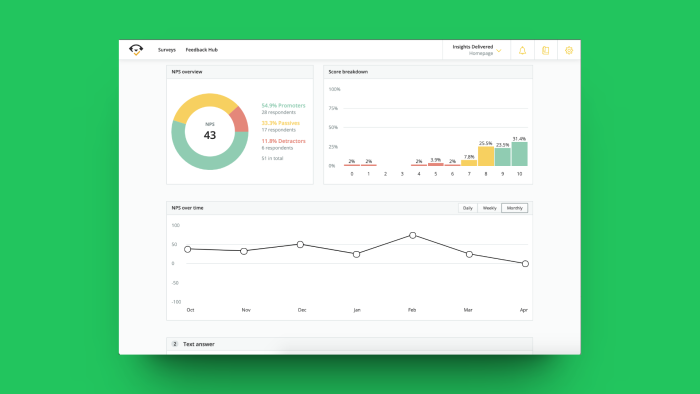
Task: Click the 23.5% bar for score 9
Action: point(503,157)
